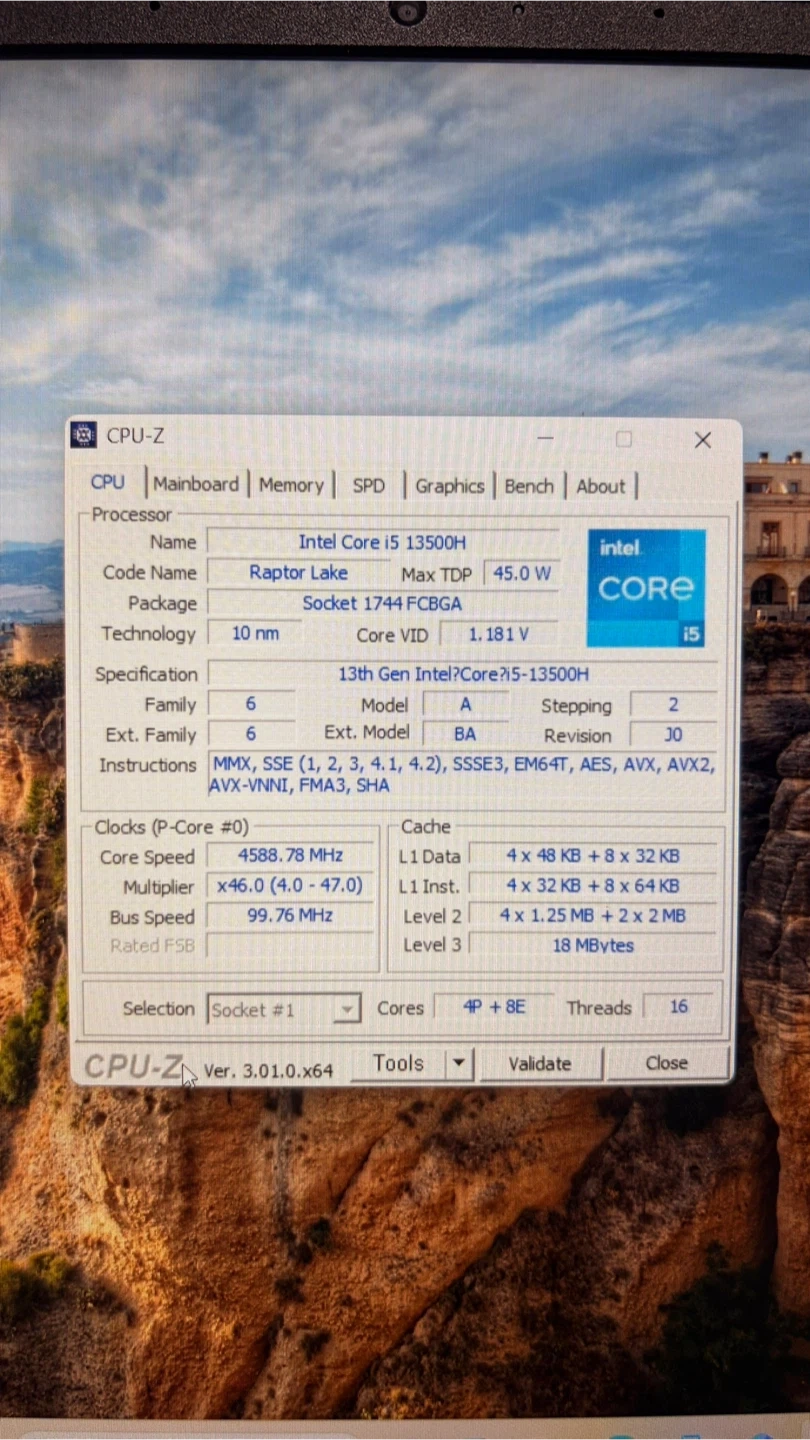Click the Core Speed value field

(290, 856)
